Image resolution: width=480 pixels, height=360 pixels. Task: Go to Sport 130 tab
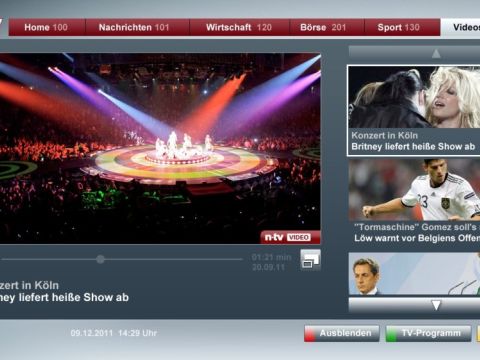coord(402,27)
